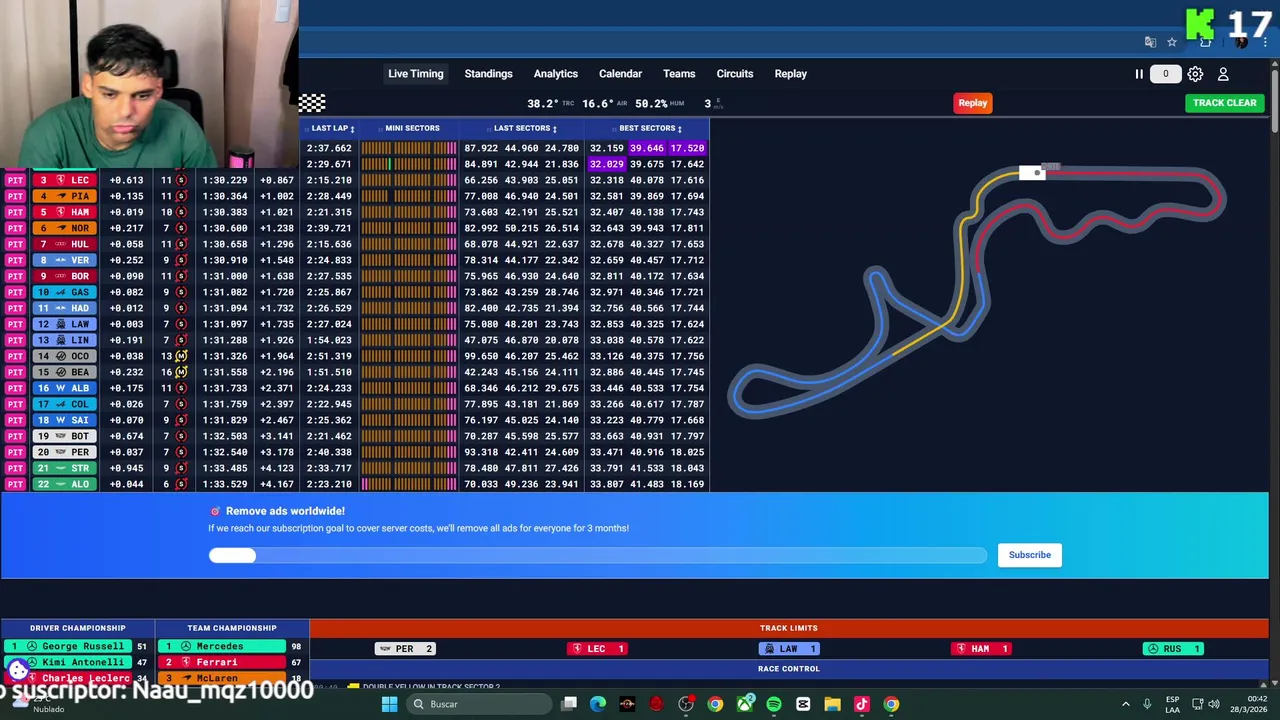Click LAW 1 track limits badge
1280x720 pixels.
pyautogui.click(x=788, y=649)
